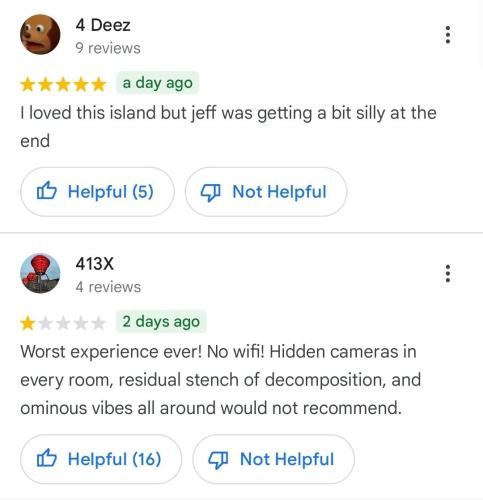Click thumbs-down icon on the jeff island review
Screen dimensions: 483x500
click(x=210, y=192)
